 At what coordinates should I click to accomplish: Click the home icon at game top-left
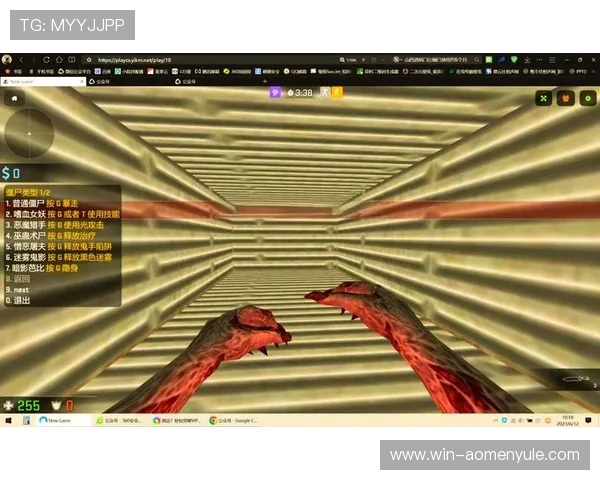(14, 98)
